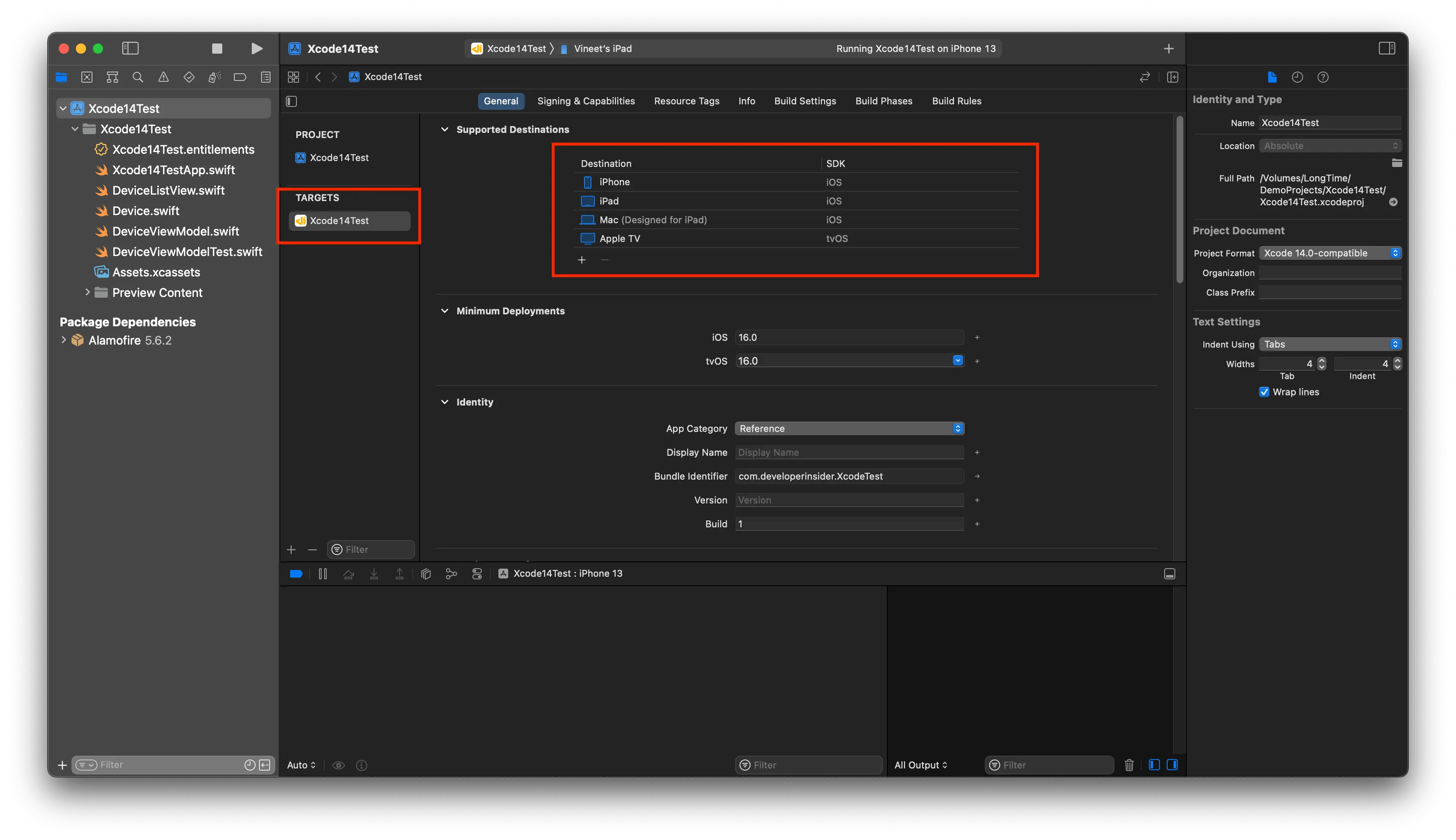The image size is (1456, 840).
Task: Toggle the Wrap lines checkbox
Action: click(1264, 392)
